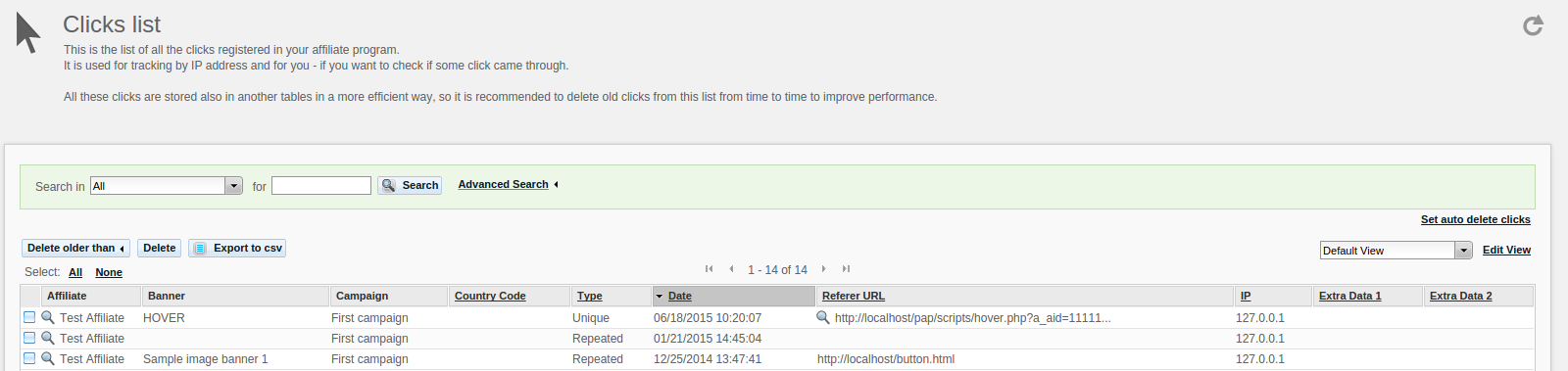The height and width of the screenshot is (371, 1568).
Task: Open details magnifier for 01/21/2015 click
Action: click(47, 338)
